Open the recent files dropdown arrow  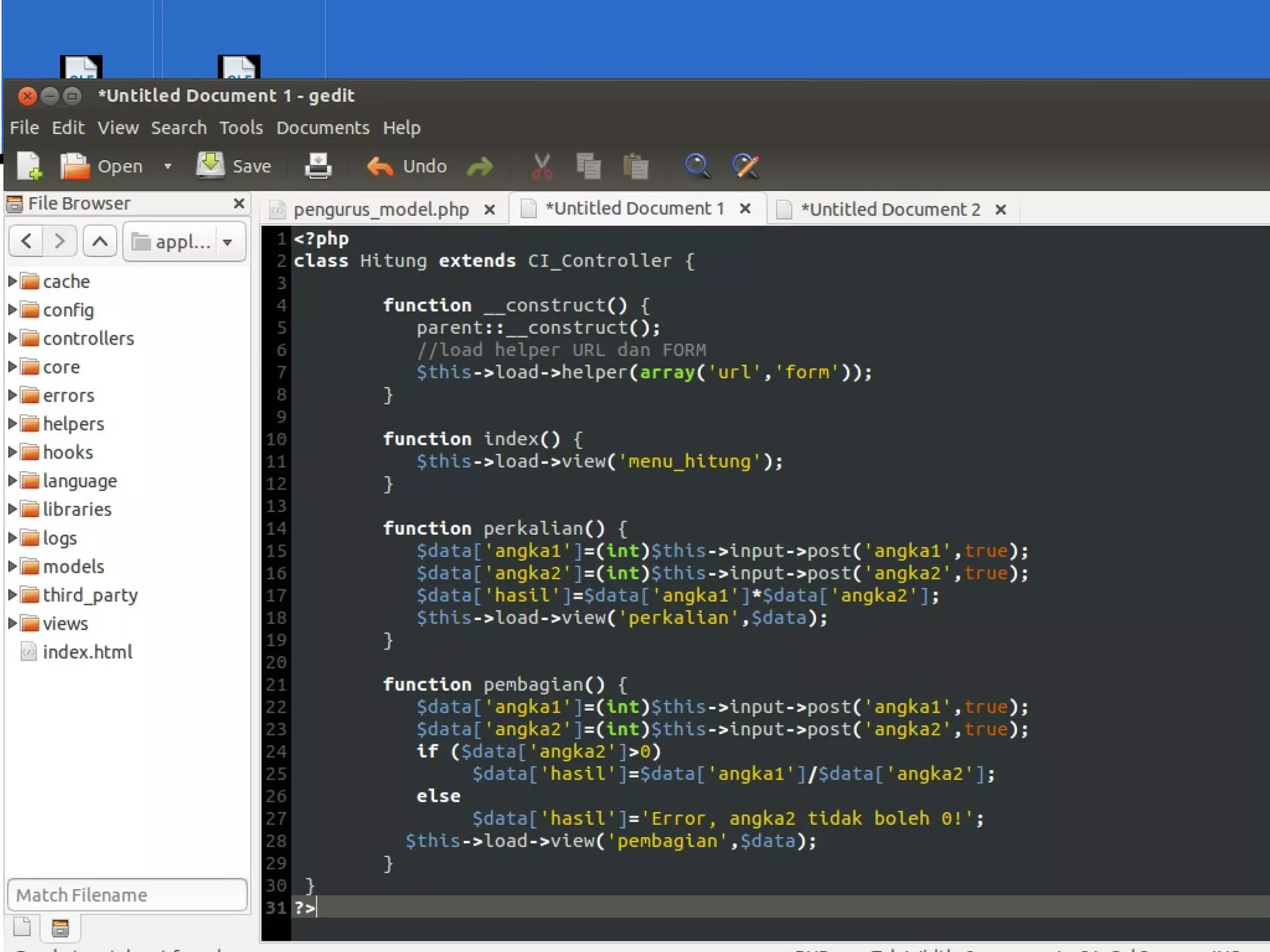[x=167, y=166]
